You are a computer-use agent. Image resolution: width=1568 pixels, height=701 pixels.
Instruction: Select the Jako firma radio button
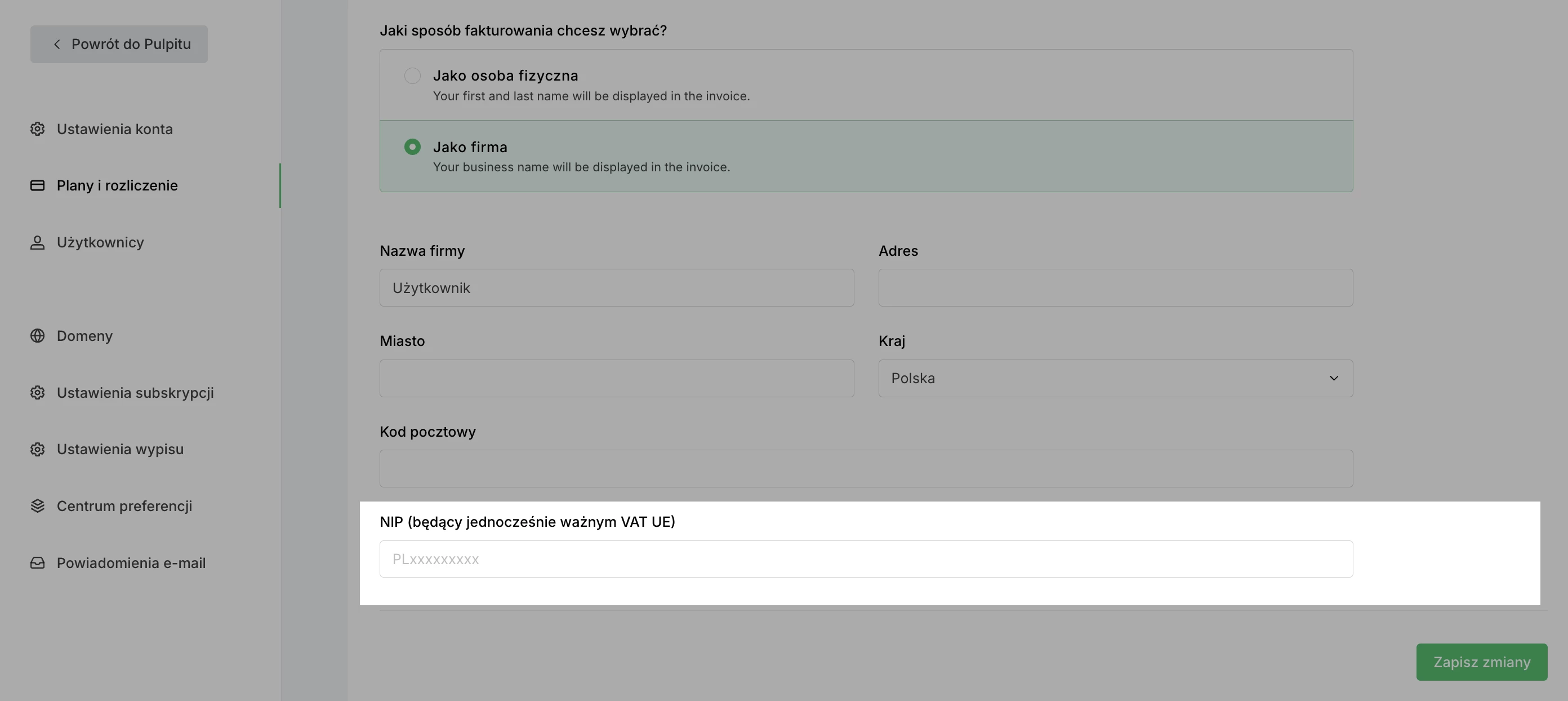point(412,148)
